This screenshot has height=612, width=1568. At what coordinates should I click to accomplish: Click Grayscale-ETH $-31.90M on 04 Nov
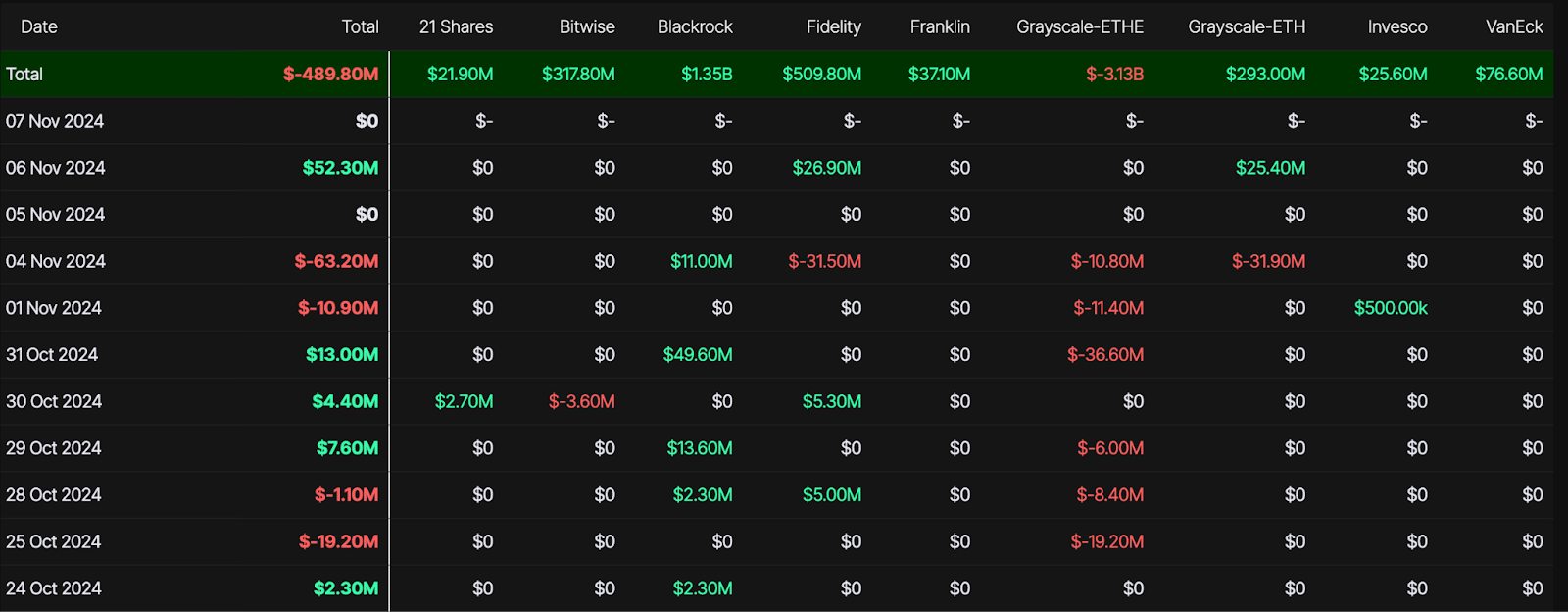(x=1268, y=261)
